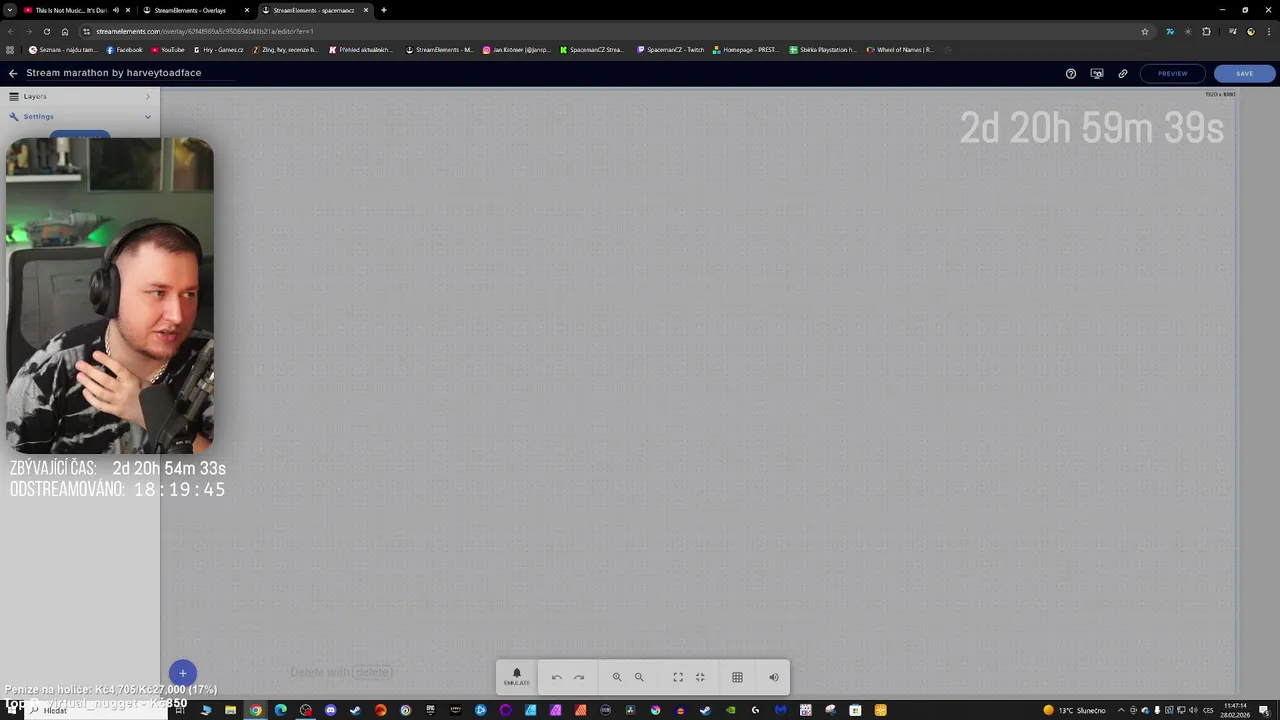Select the countdown timer widget on canvas
Viewport: 1280px width, 720px height.
tap(1091, 128)
